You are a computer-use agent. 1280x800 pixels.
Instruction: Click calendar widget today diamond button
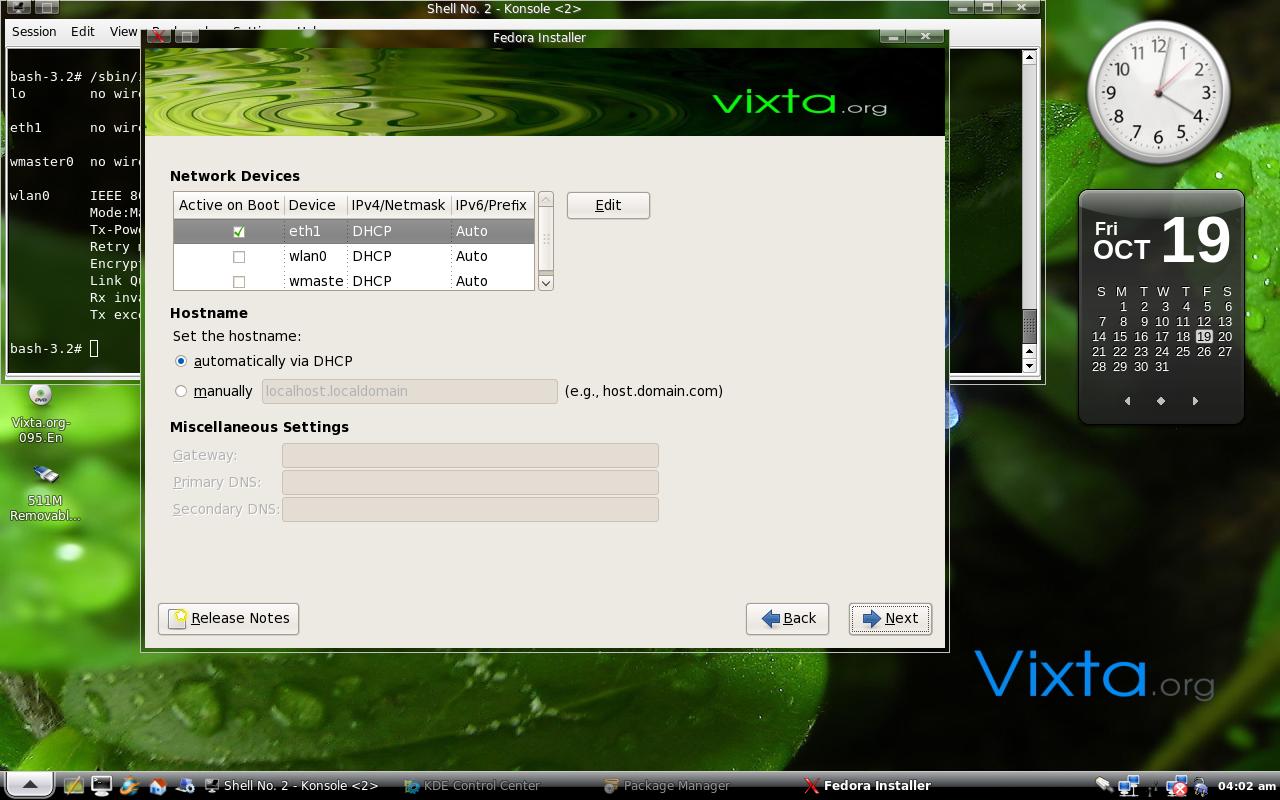[1161, 401]
